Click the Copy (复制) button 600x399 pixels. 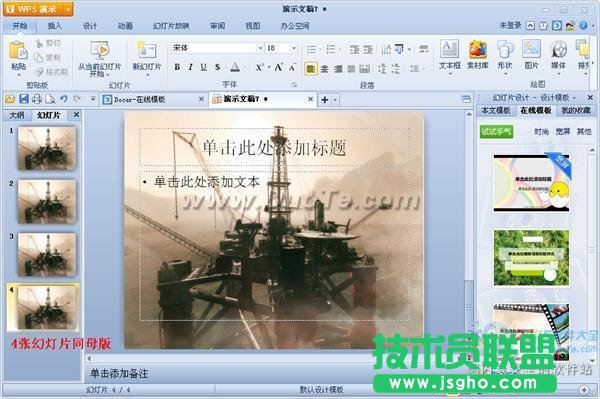pyautogui.click(x=48, y=57)
